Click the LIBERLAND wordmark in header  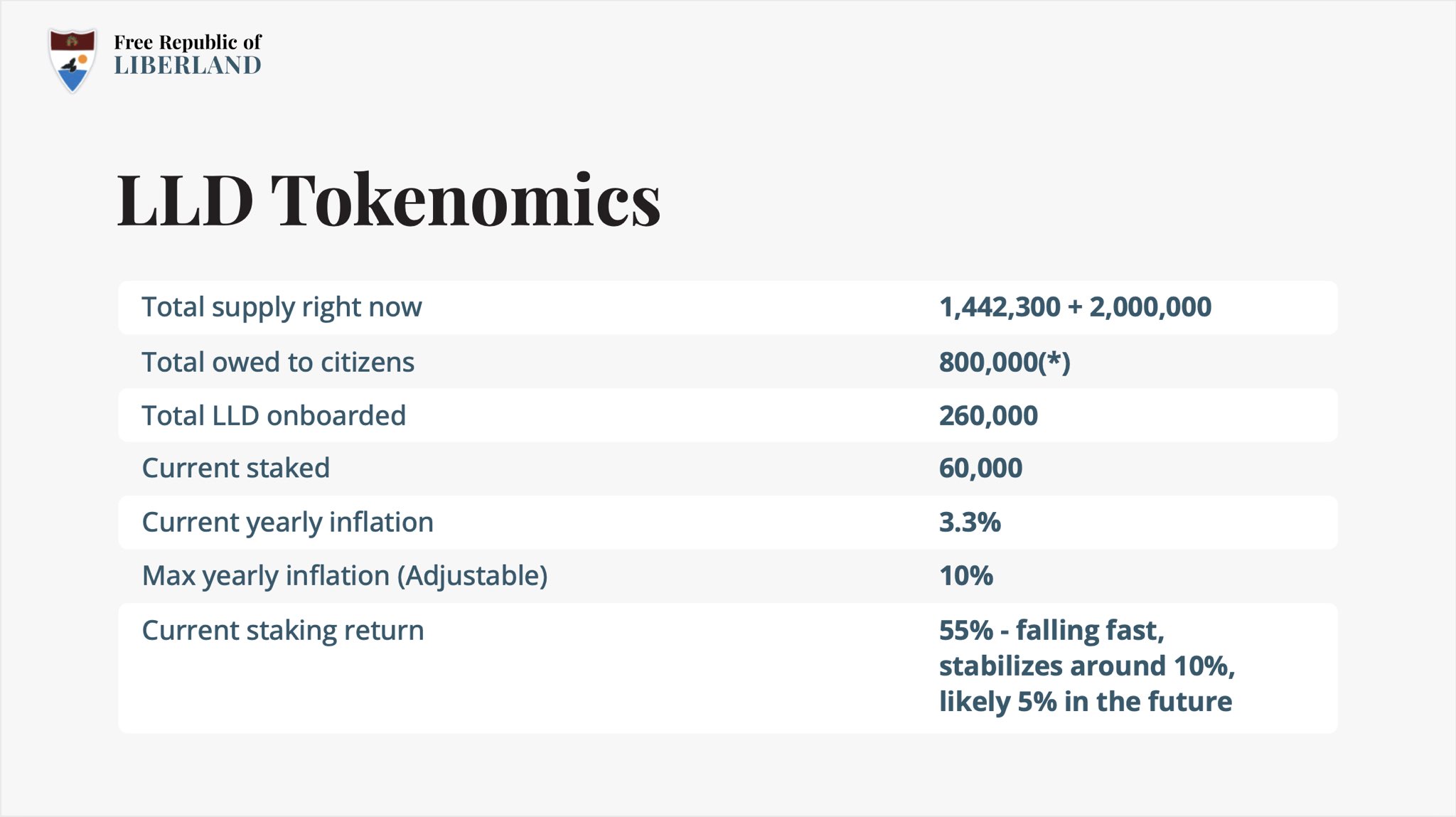[x=188, y=65]
